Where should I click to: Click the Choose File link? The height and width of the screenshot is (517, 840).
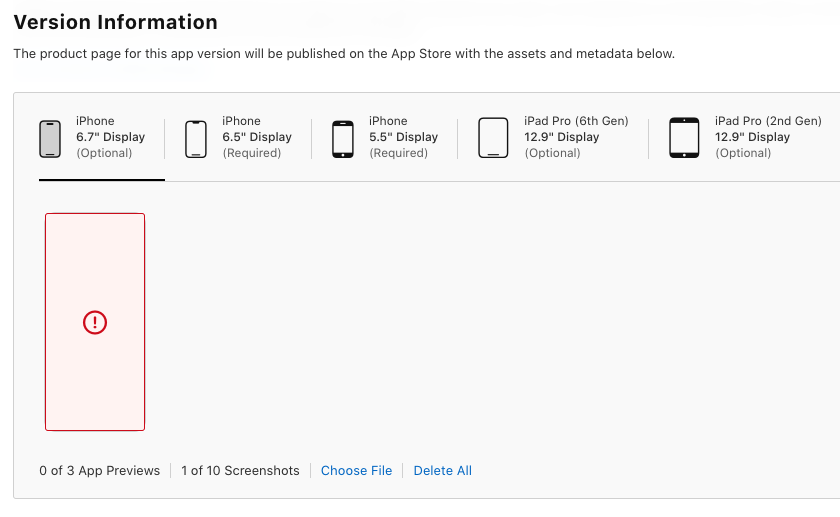tap(356, 471)
